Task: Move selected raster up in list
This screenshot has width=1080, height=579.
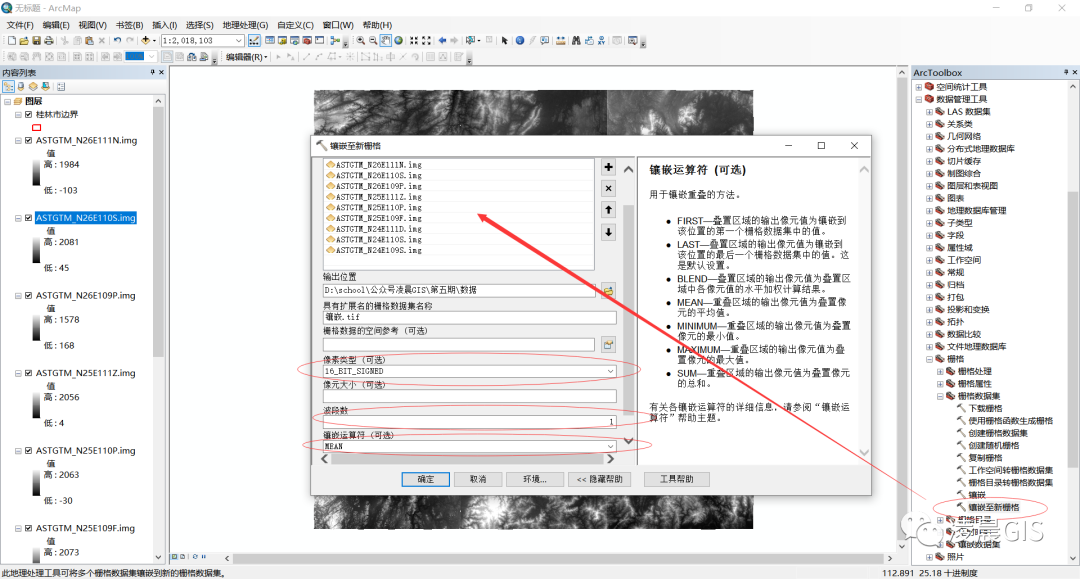Action: (x=608, y=210)
